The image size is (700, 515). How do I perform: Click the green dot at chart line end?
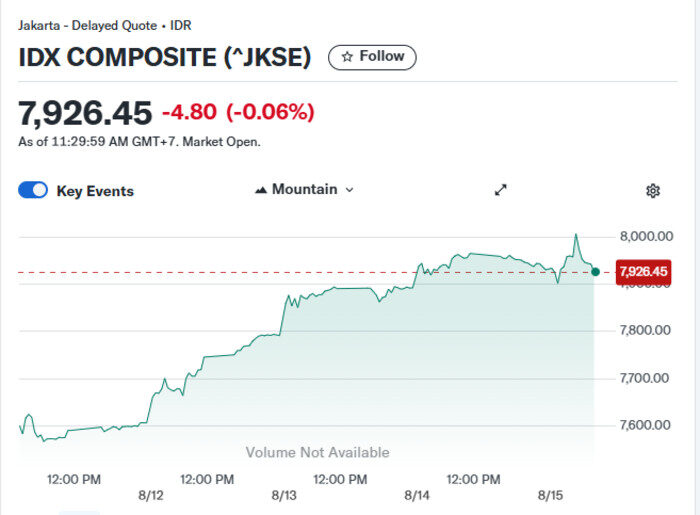(596, 271)
